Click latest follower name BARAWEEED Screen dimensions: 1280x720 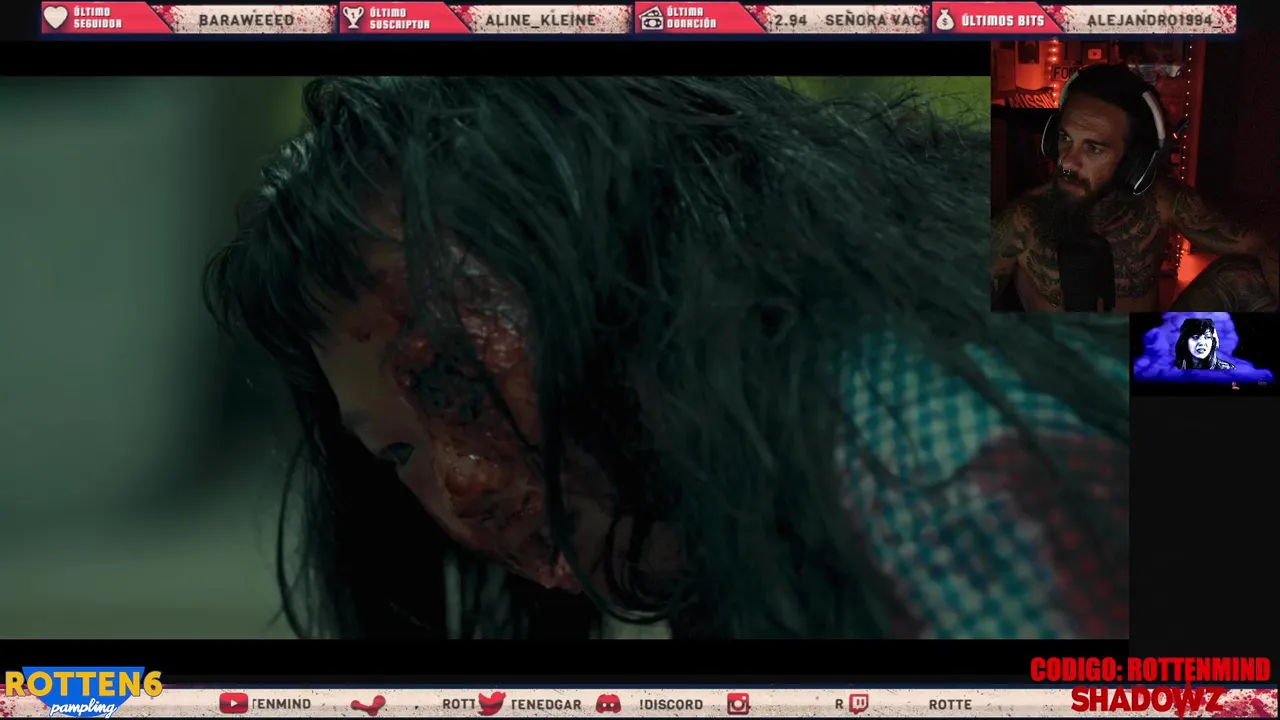click(246, 20)
